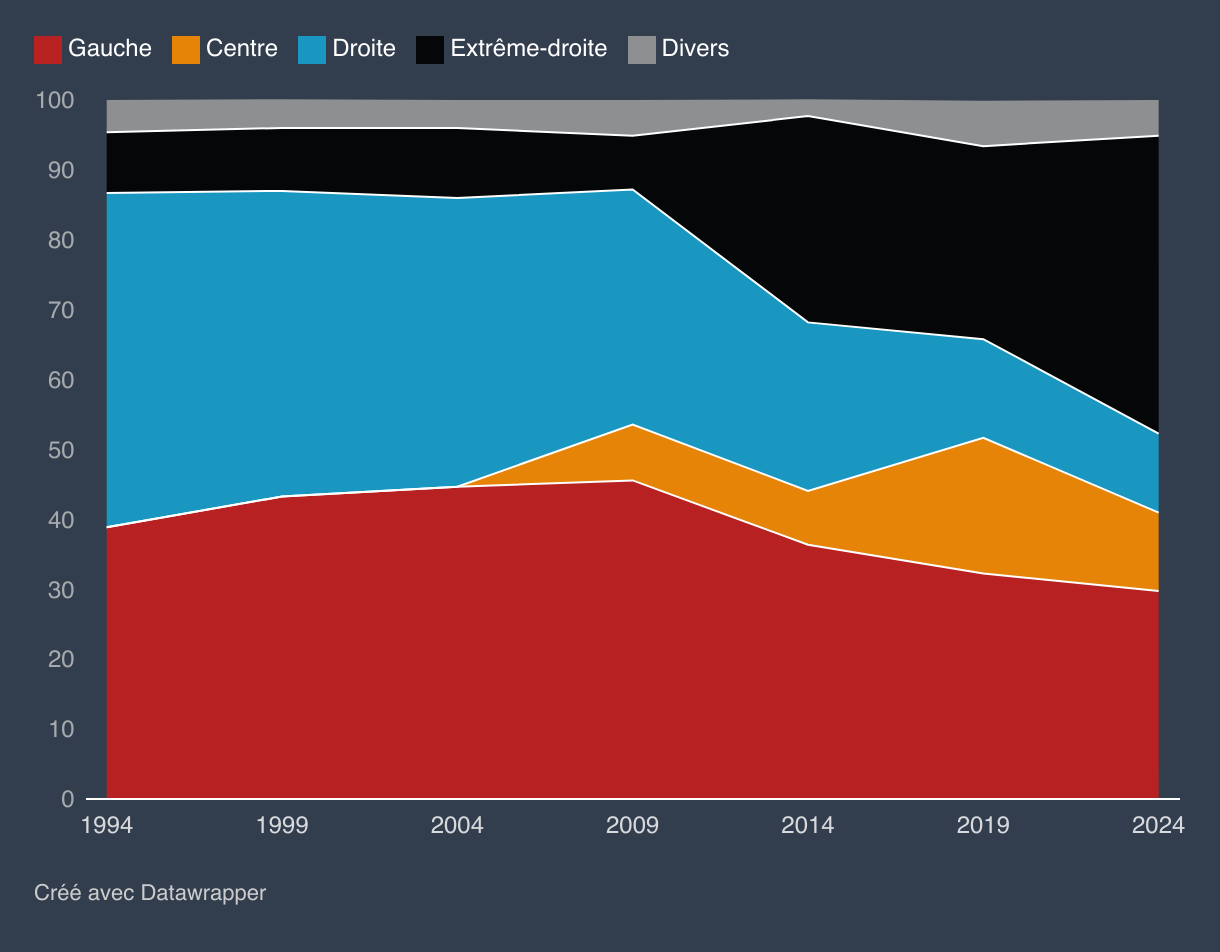Click the gray Divers legend swatch
Viewport: 1220px width, 952px height.
pyautogui.click(x=642, y=49)
